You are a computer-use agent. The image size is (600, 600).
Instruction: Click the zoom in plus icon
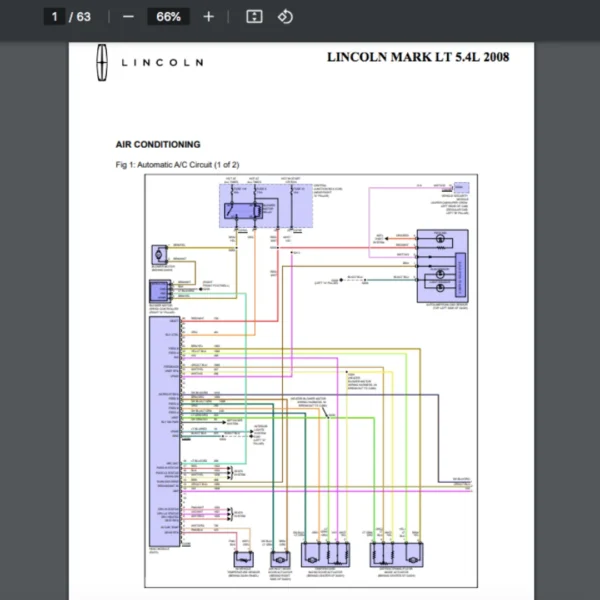pos(208,17)
